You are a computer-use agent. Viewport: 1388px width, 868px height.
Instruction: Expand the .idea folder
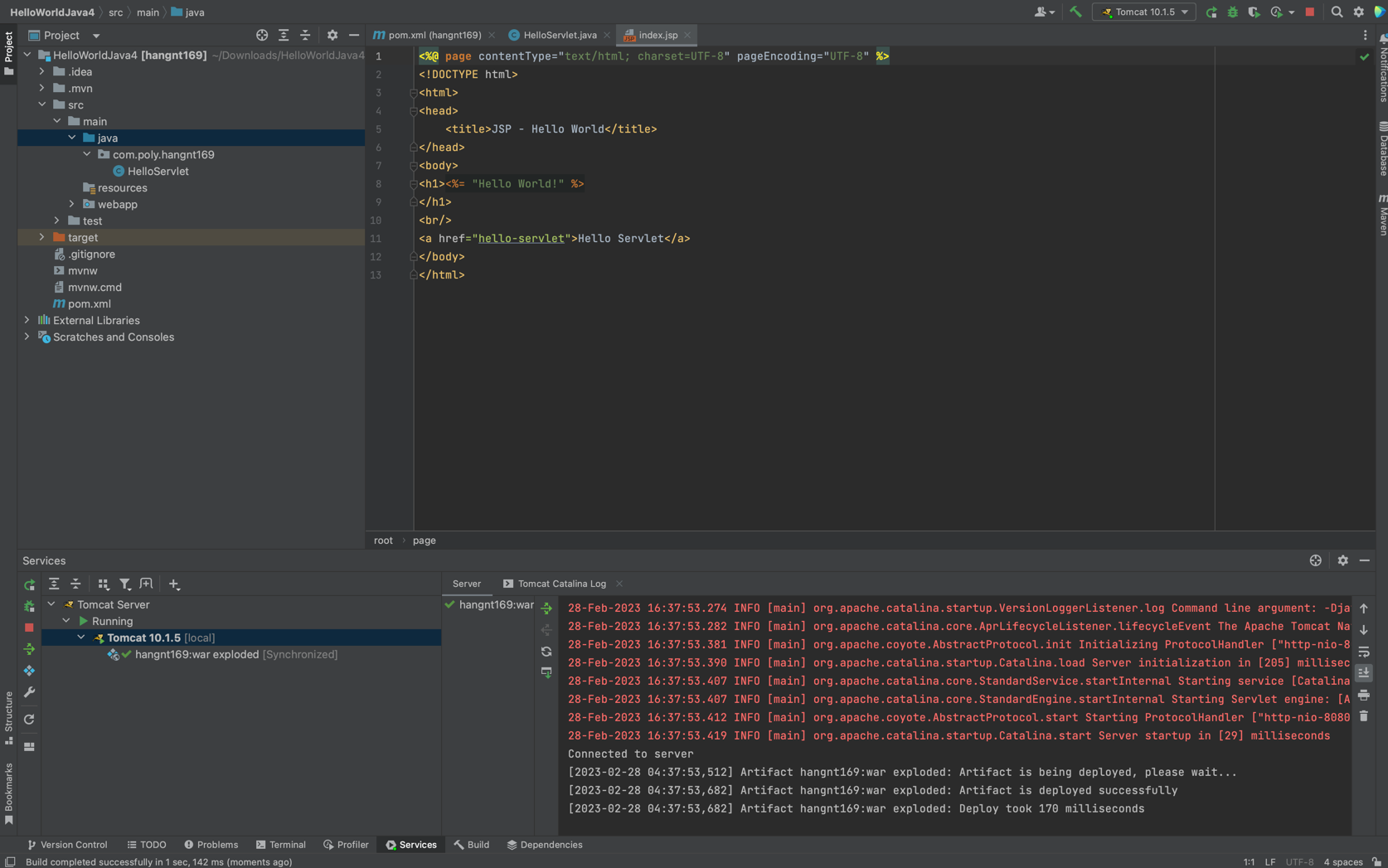[x=42, y=71]
